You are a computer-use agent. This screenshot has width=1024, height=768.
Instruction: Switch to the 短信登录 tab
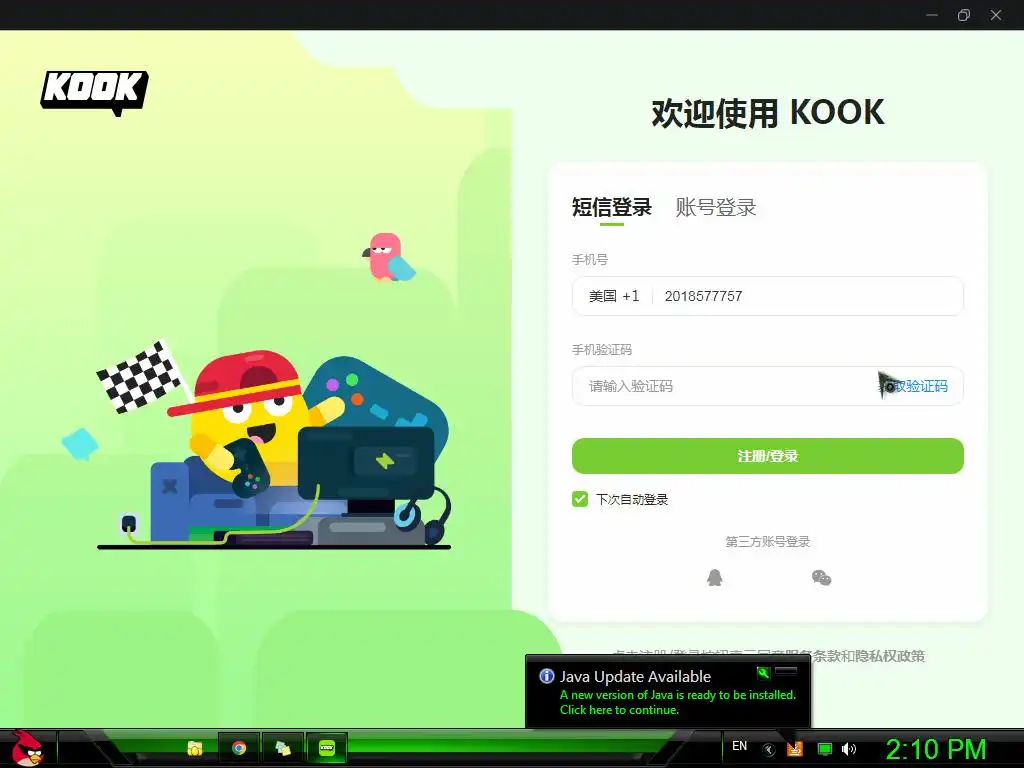tap(612, 207)
